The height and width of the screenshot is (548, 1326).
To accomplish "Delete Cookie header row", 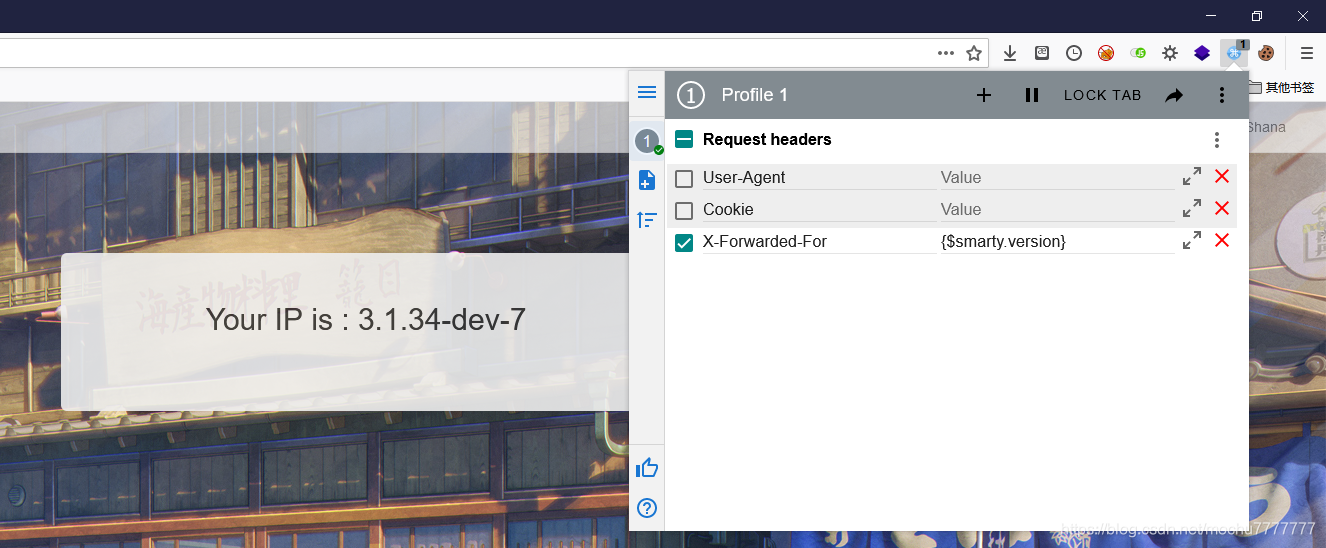I will 1221,208.
